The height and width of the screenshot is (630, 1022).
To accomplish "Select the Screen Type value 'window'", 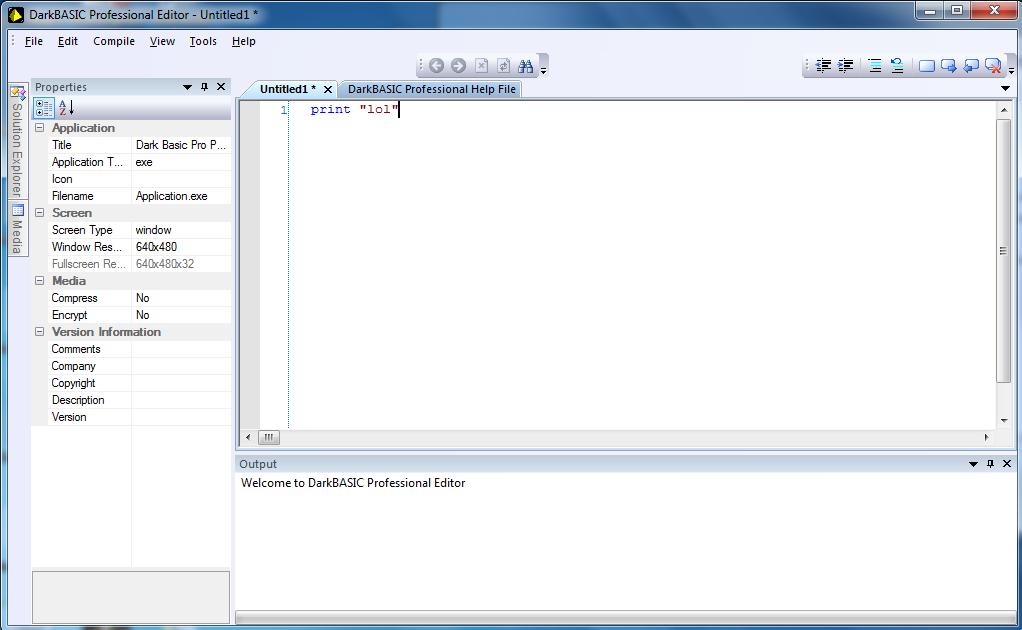I will [181, 230].
